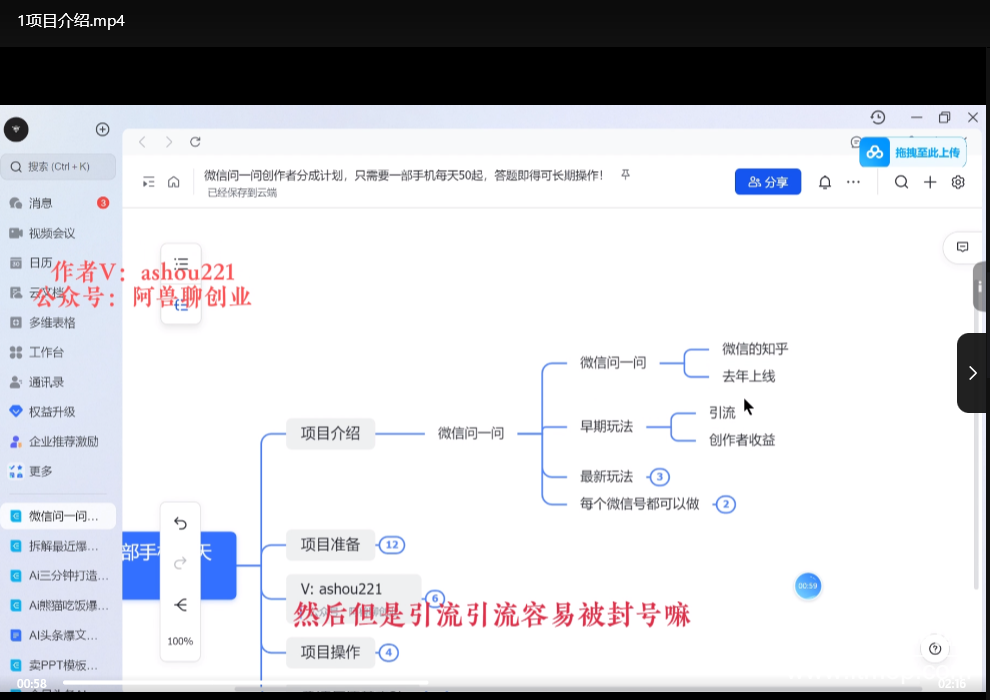This screenshot has width=990, height=700.
Task: Expand 每个微信号都可以做 badge 2
Action: [725, 504]
